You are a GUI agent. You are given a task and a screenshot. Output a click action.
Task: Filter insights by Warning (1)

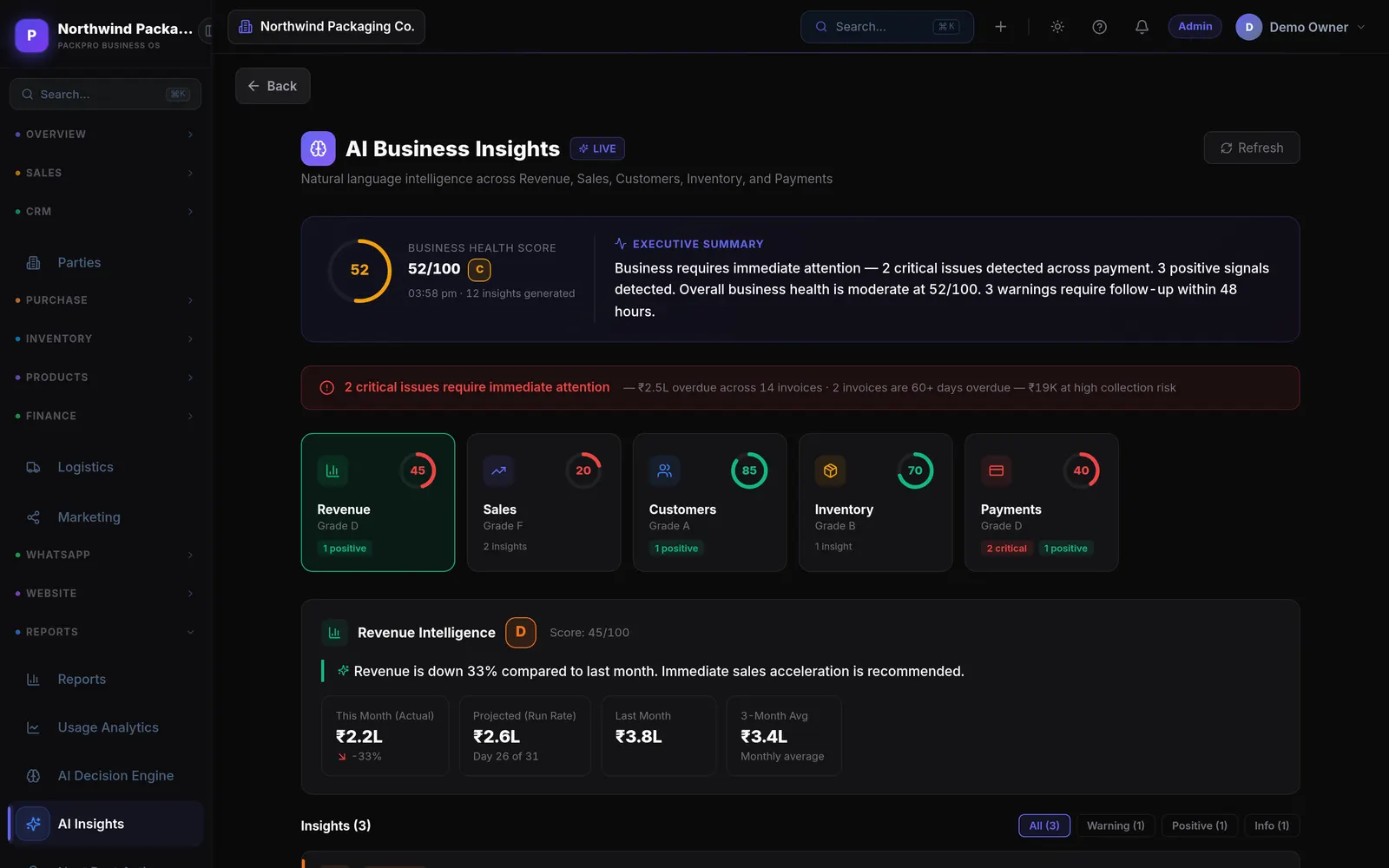click(1116, 825)
